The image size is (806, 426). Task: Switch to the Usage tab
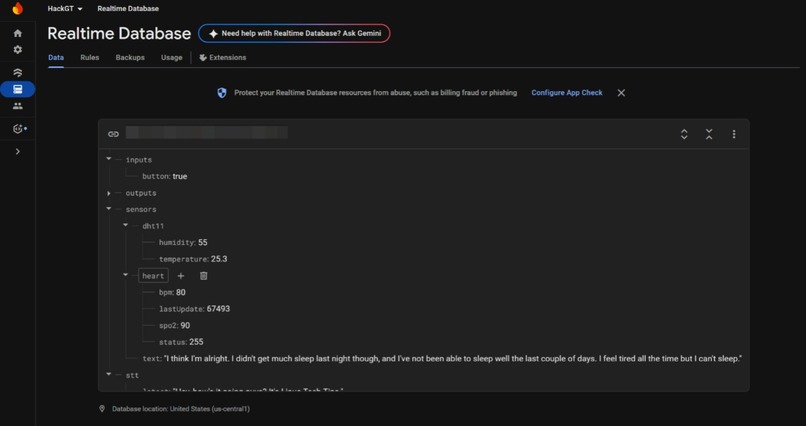point(172,58)
